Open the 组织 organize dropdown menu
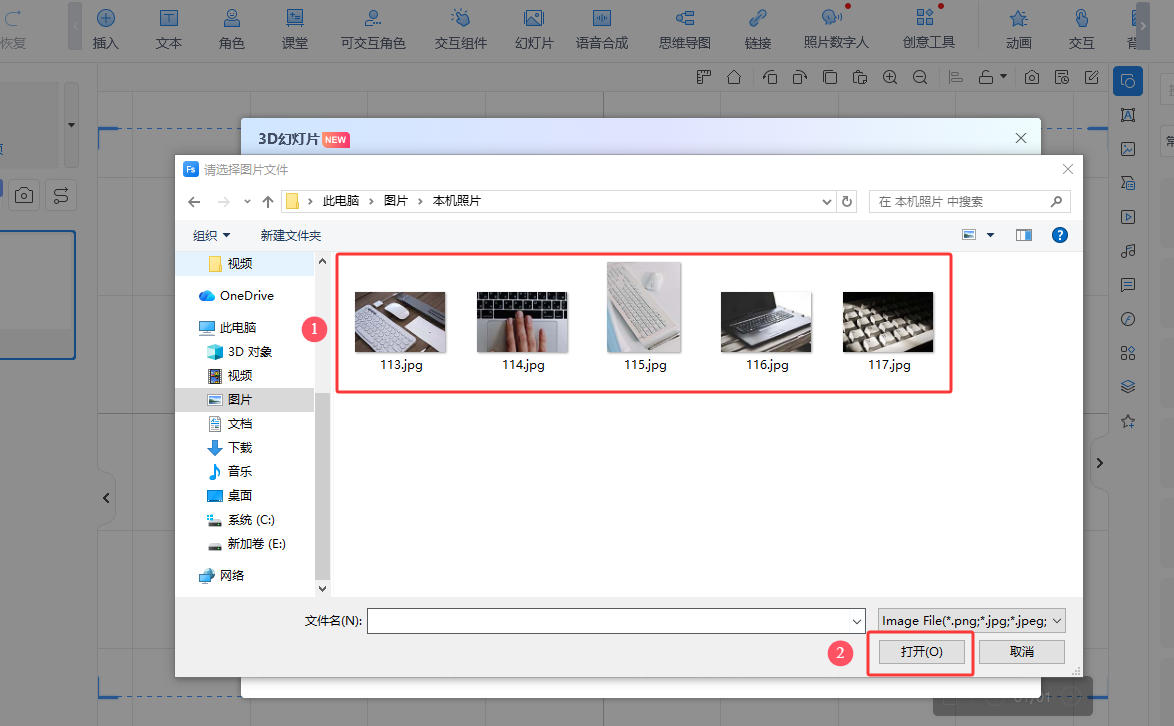 coord(211,235)
